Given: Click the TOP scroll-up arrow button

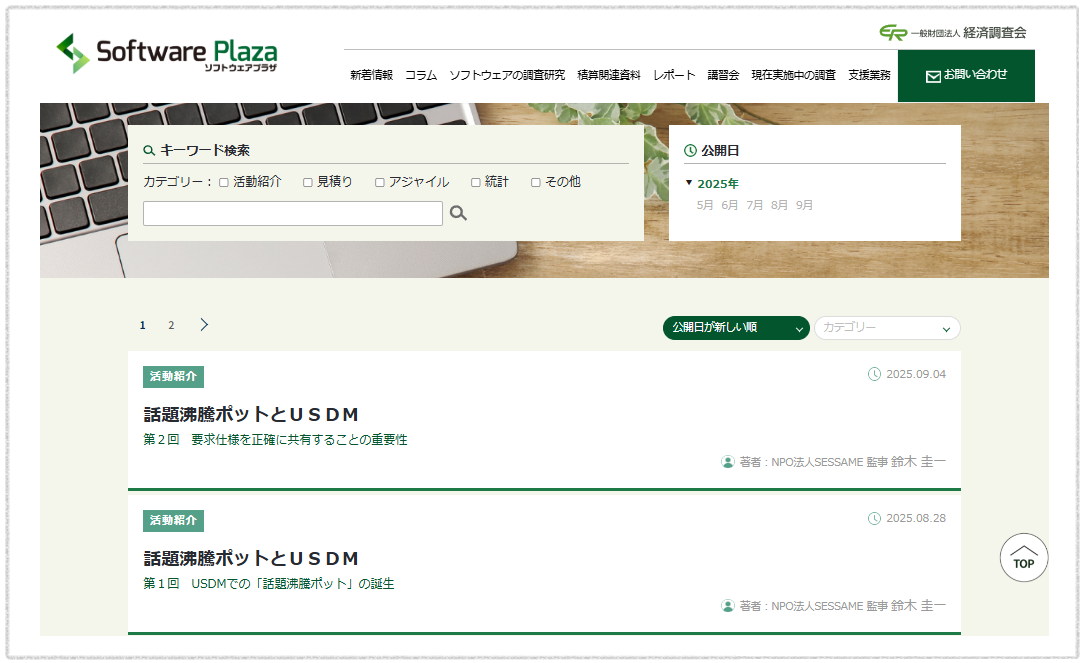Looking at the screenshot, I should [1024, 557].
